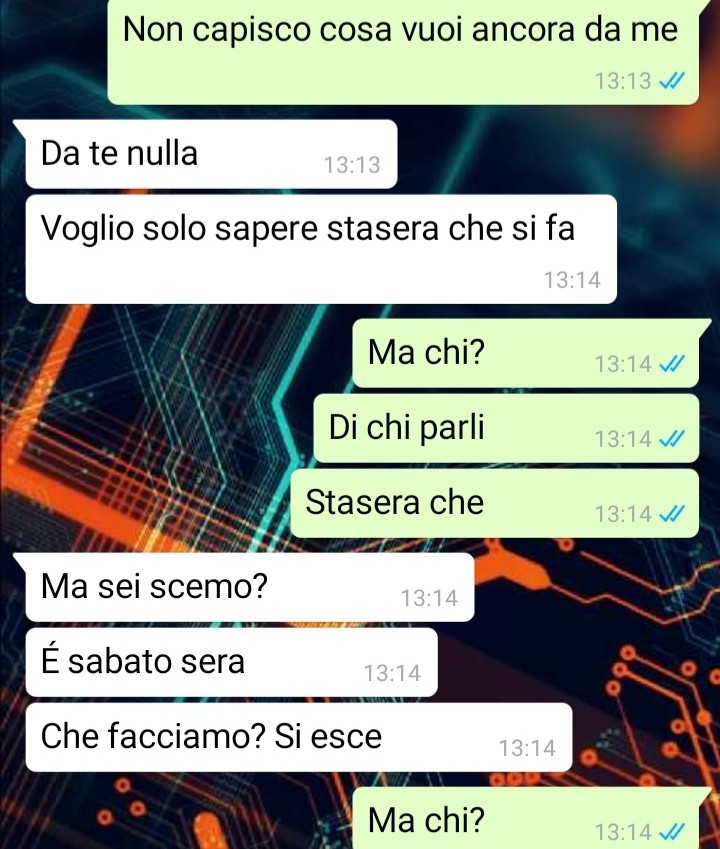Select "Voglio solo sapere stasera che si fa" bubble
720x849 pixels.
[x=321, y=249]
